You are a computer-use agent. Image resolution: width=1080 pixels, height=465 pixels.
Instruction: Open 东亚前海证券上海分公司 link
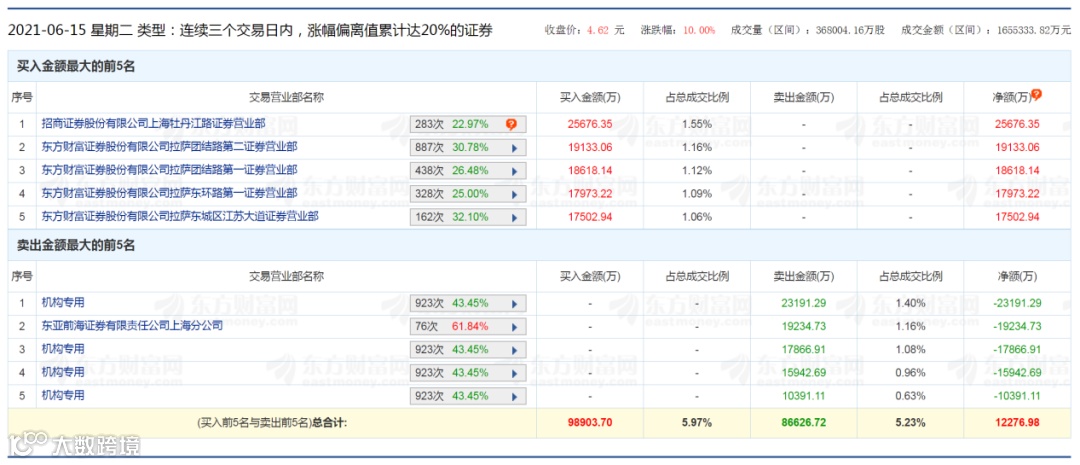[x=132, y=326]
